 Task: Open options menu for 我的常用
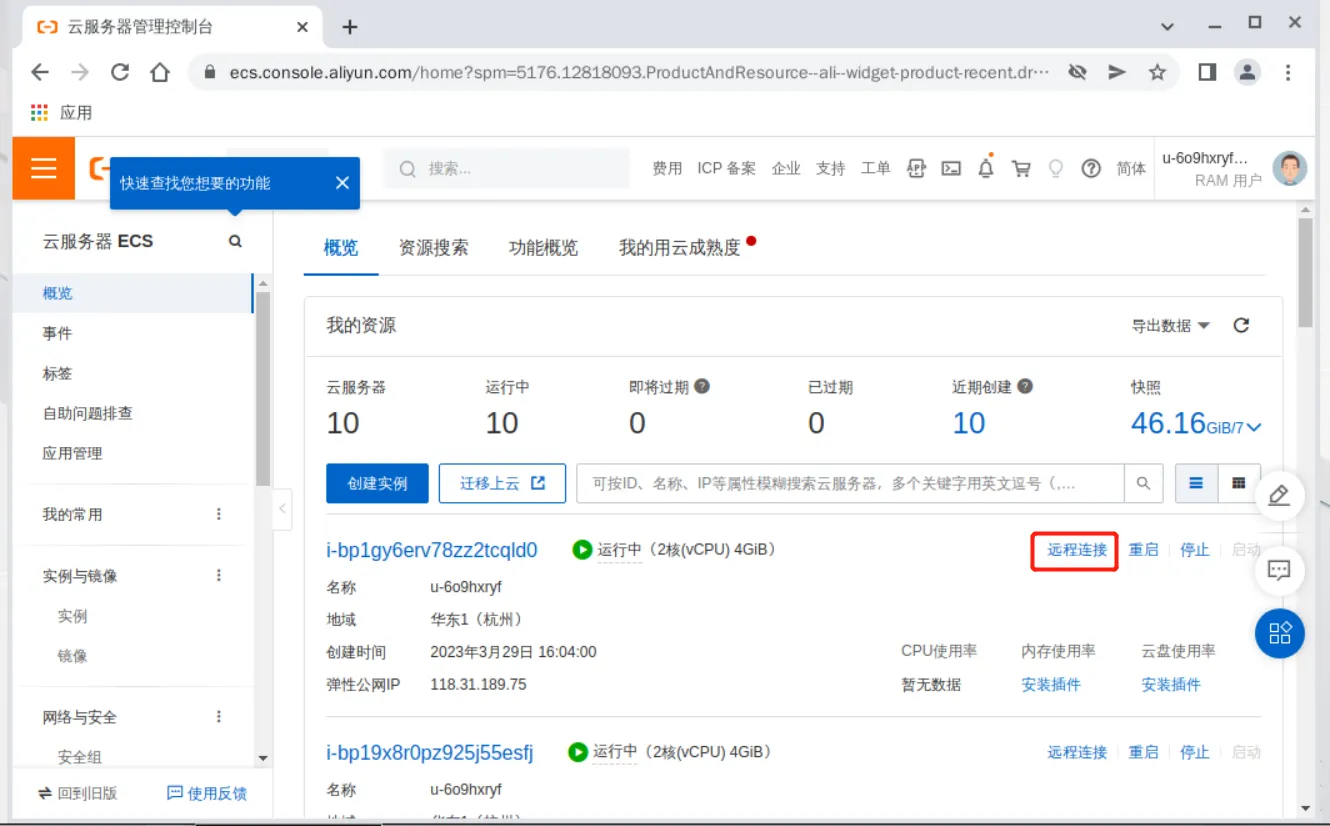tap(219, 514)
